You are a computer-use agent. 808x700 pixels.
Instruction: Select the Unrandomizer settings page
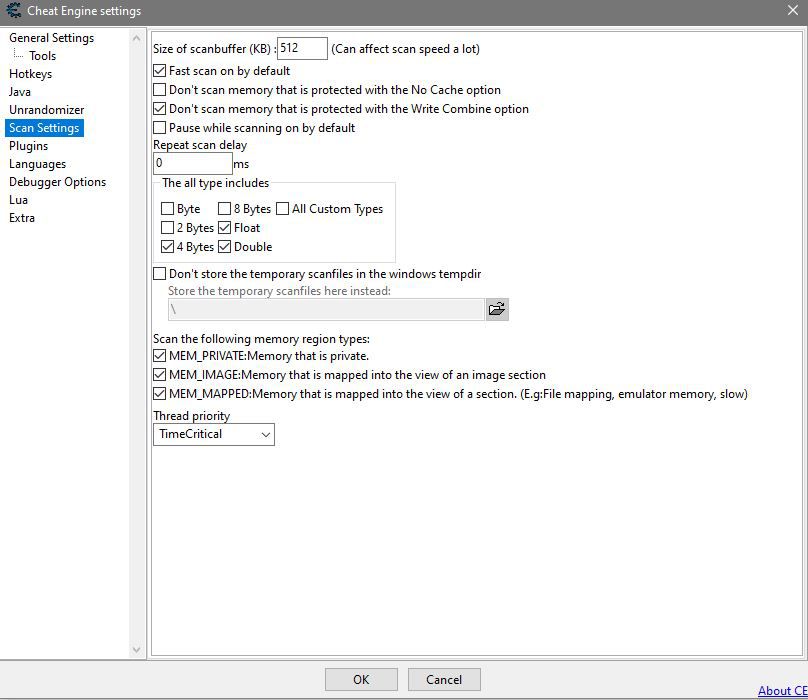coord(46,110)
